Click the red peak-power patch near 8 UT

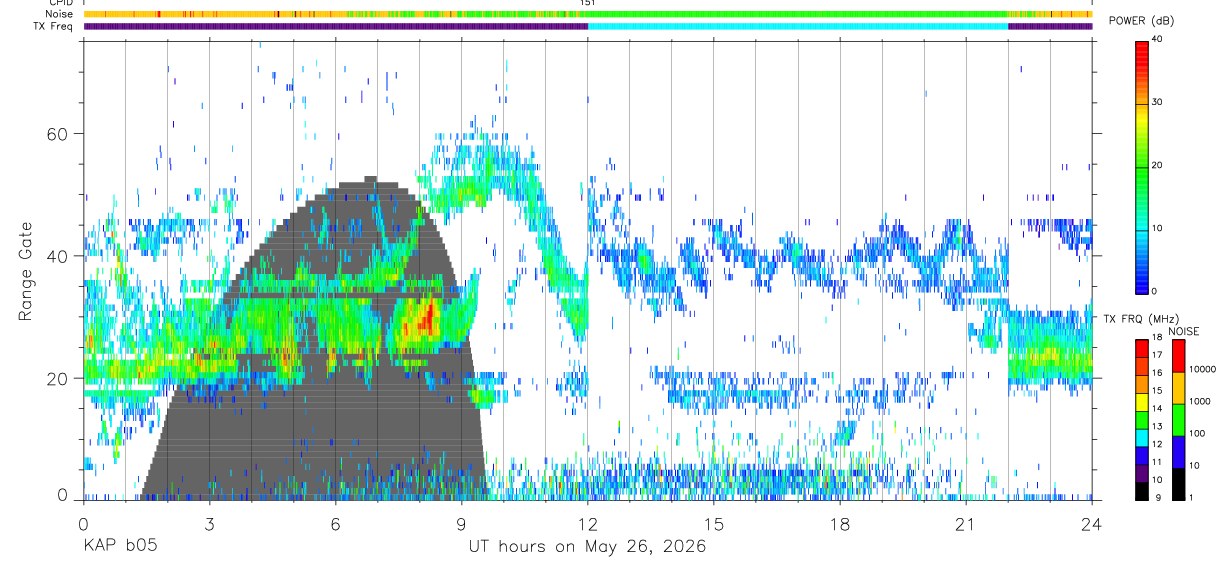(x=428, y=318)
